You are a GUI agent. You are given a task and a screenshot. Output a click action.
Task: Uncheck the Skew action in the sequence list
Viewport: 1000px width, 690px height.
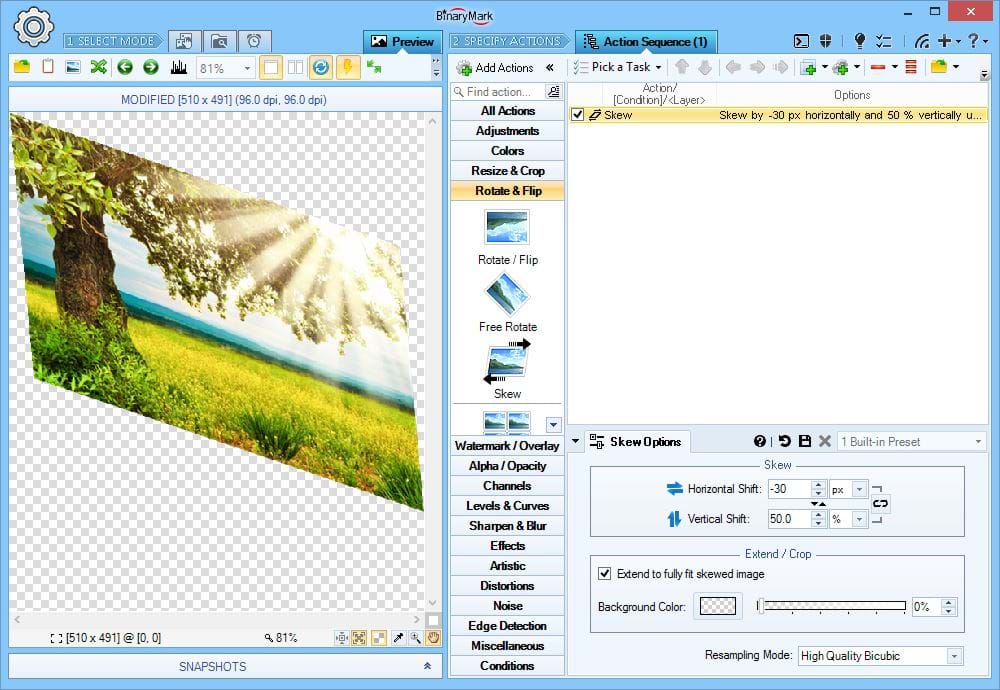click(577, 115)
